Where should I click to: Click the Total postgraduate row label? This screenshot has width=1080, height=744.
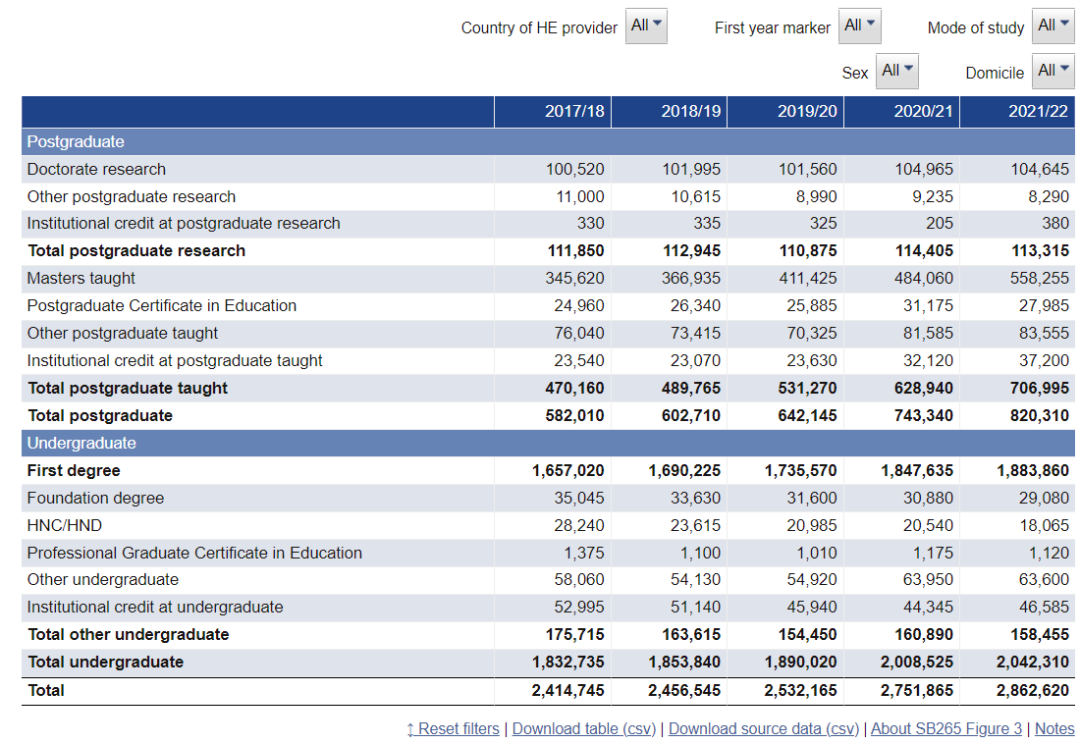tap(100, 416)
